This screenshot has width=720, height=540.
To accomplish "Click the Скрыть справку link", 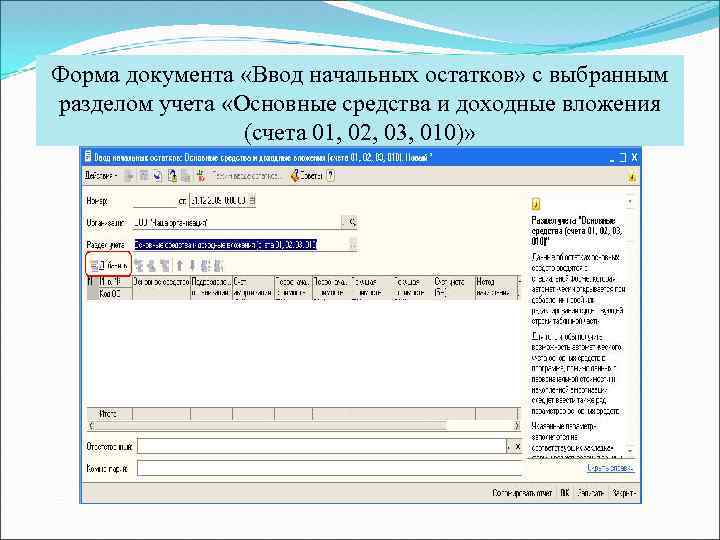I will coord(611,468).
